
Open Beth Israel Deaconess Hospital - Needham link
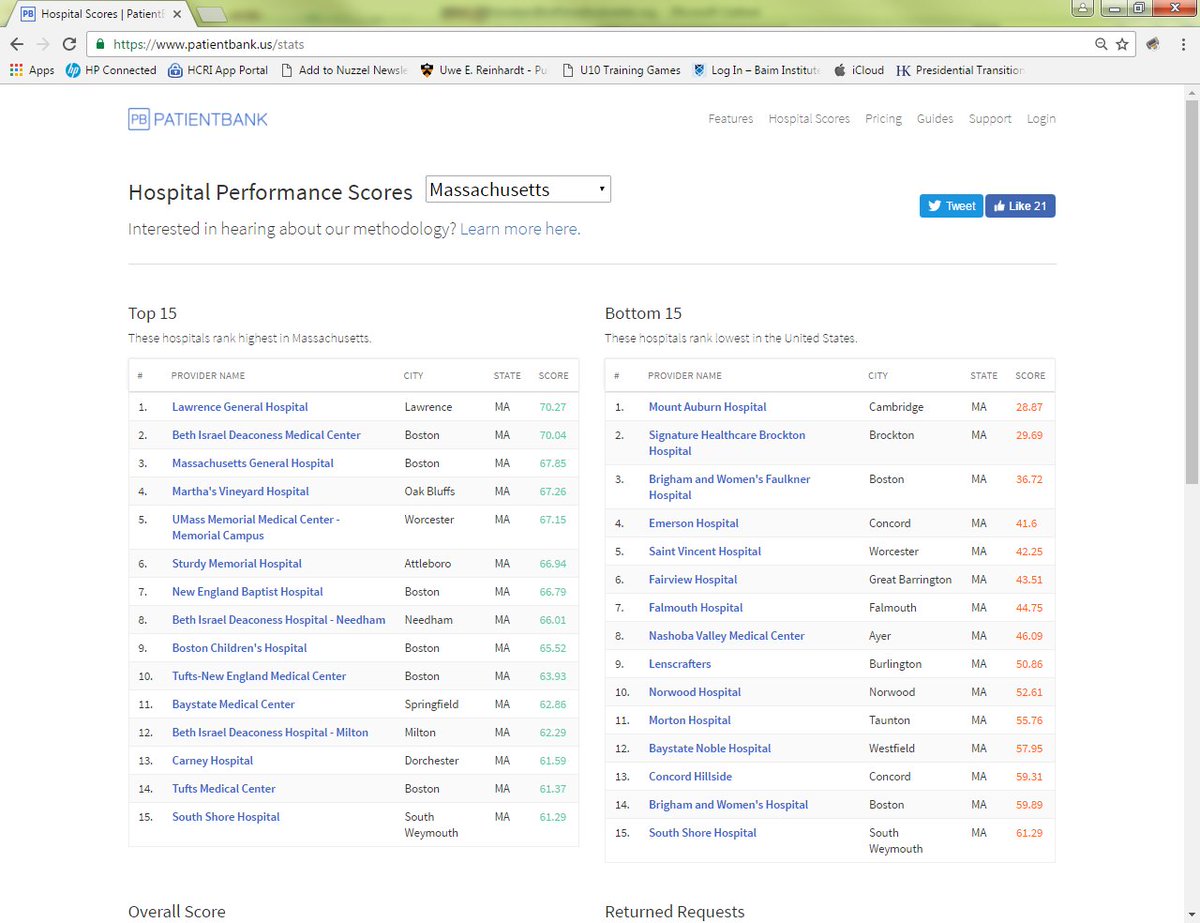point(279,620)
